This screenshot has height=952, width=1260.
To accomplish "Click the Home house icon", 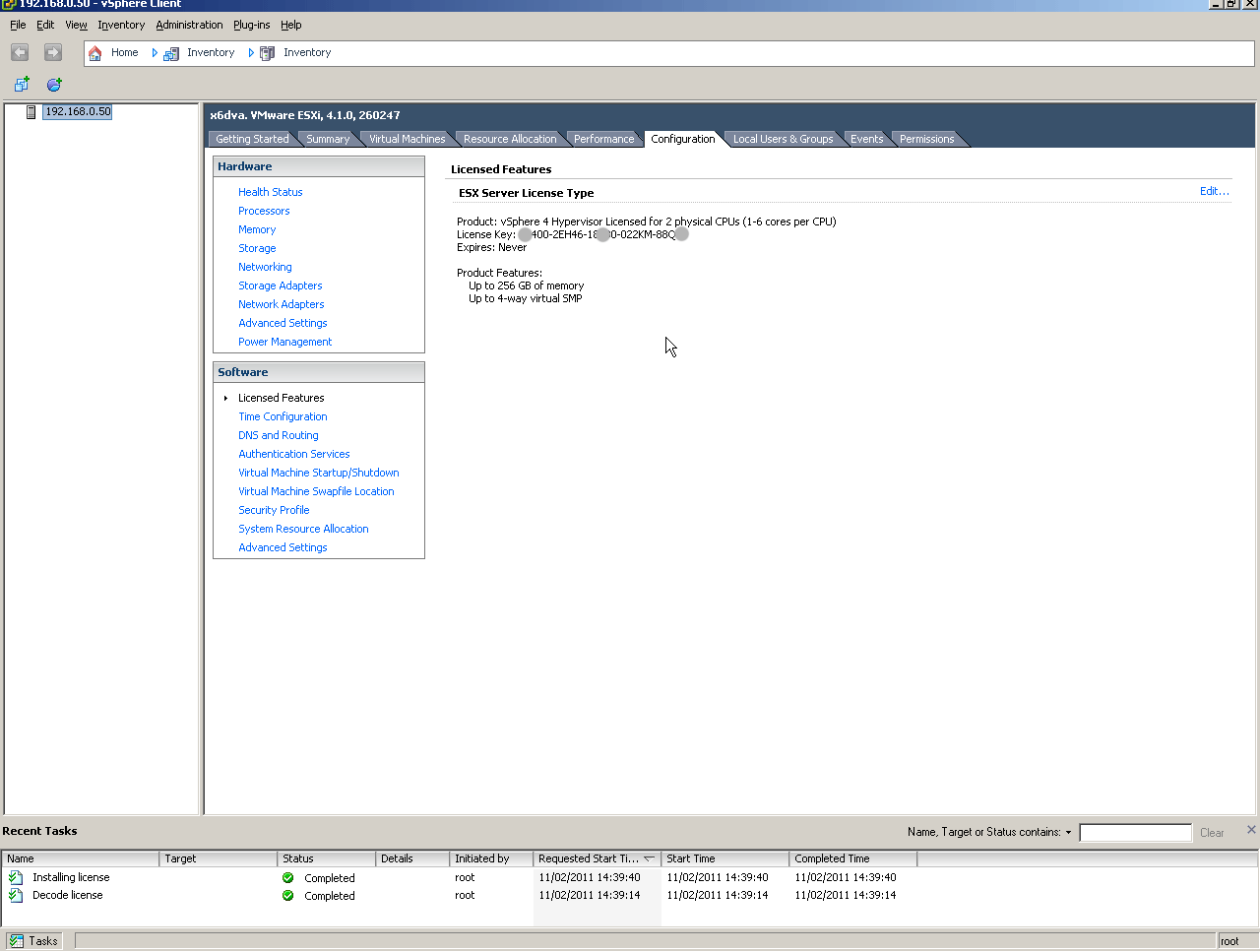I will (94, 53).
